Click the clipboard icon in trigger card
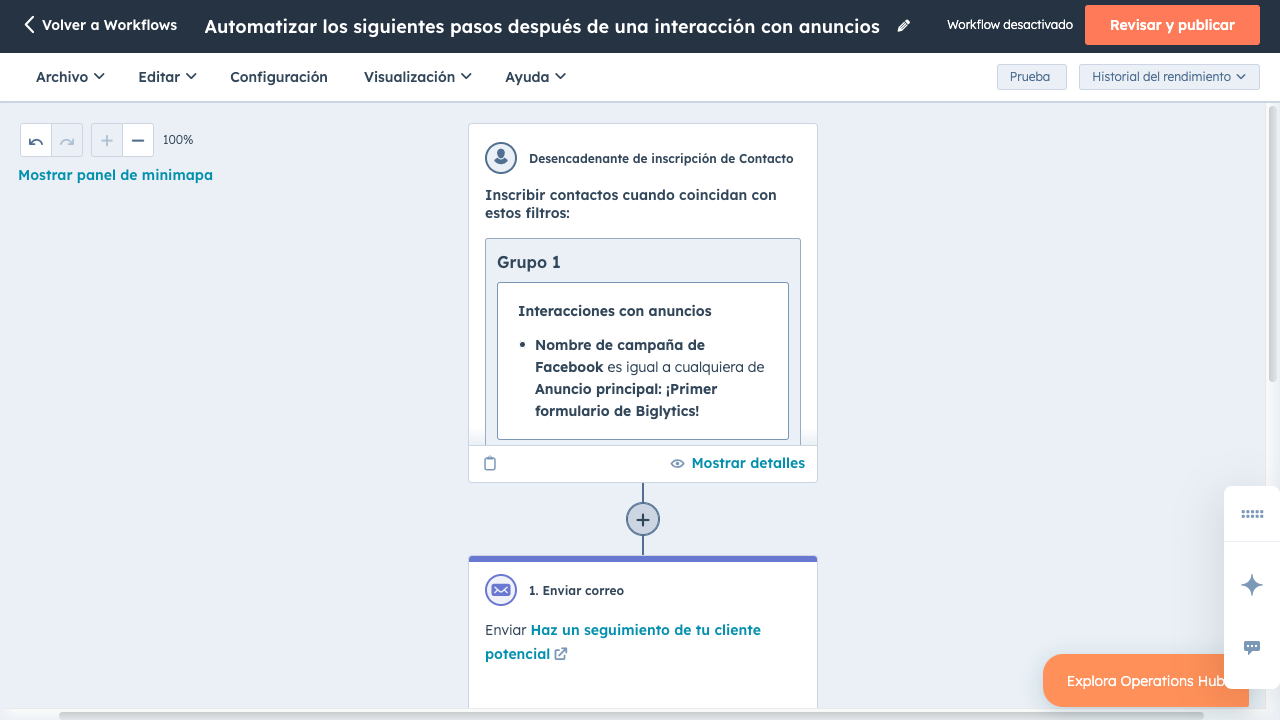Screen dimensions: 1280x720 pos(490,463)
